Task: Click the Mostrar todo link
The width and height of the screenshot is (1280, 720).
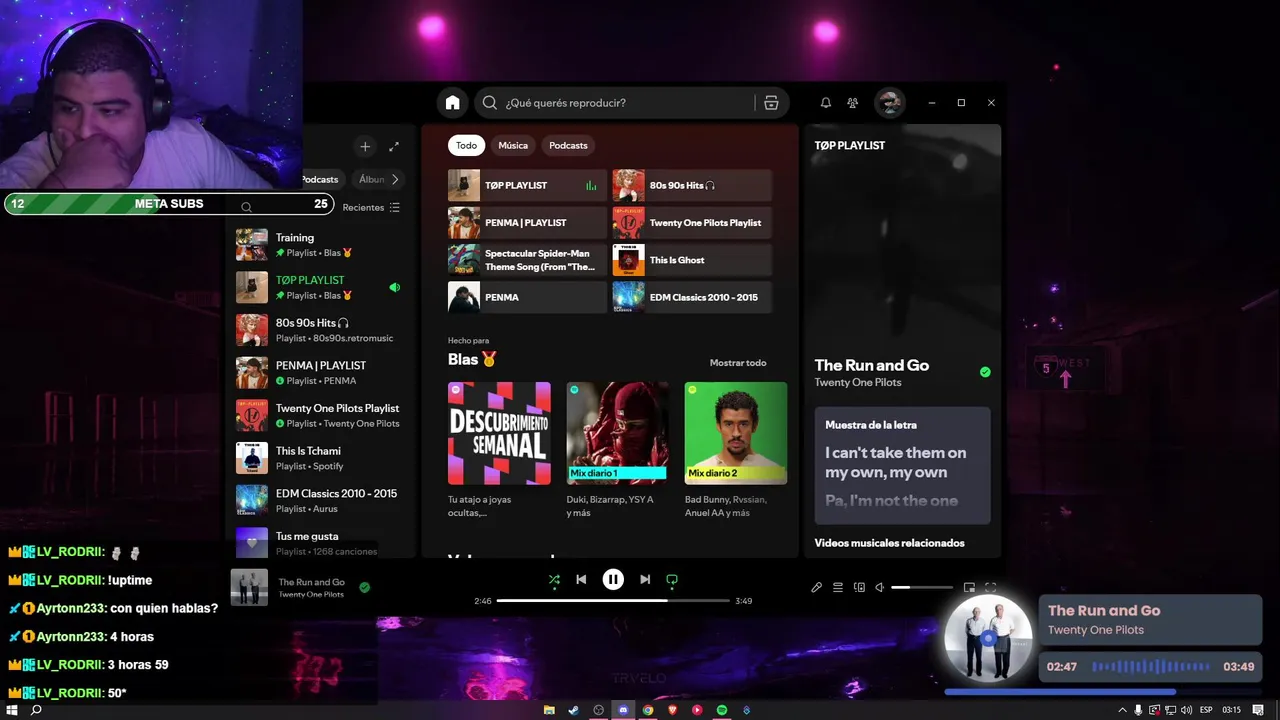Action: (738, 363)
